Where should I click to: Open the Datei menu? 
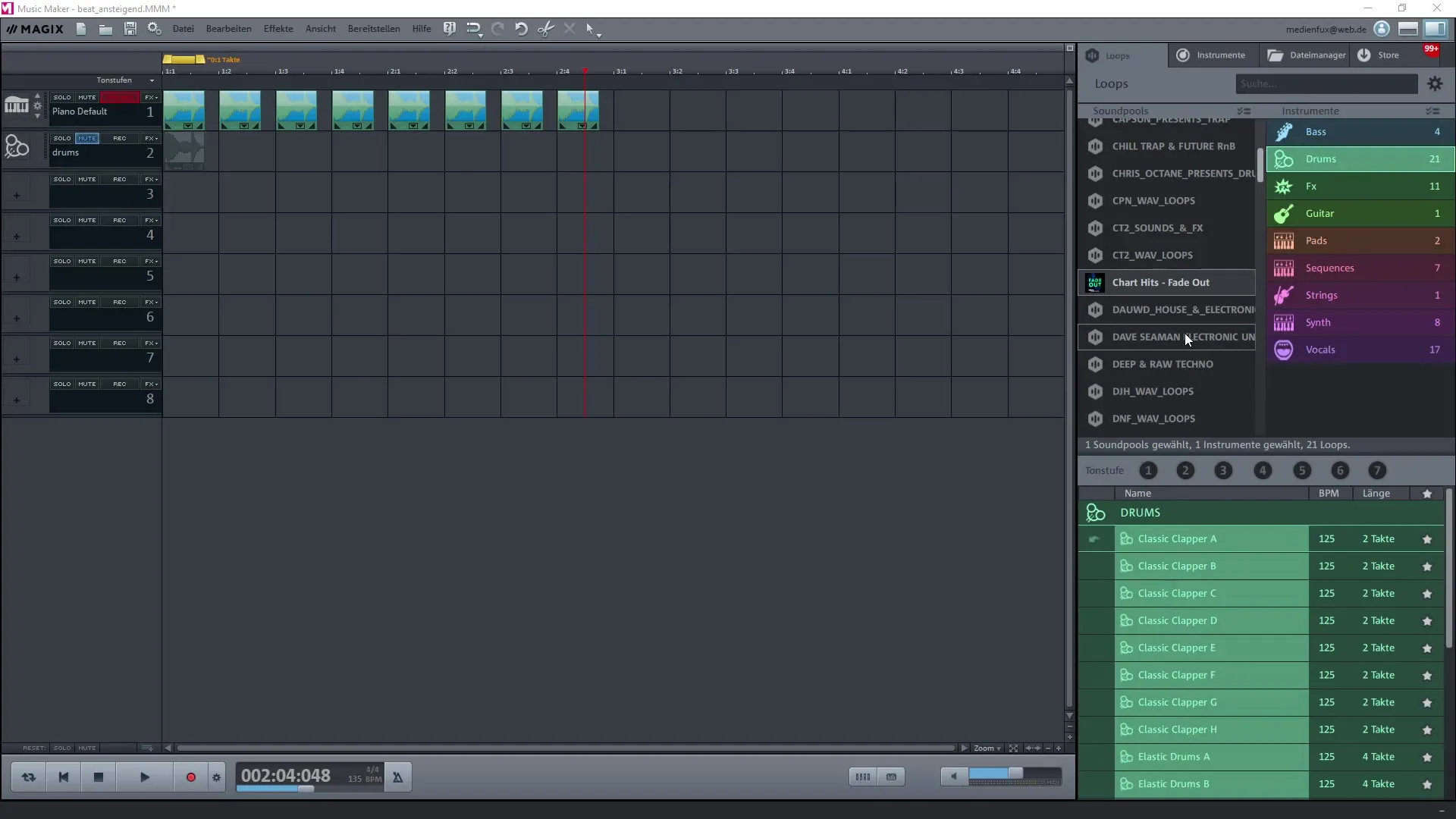tap(183, 29)
